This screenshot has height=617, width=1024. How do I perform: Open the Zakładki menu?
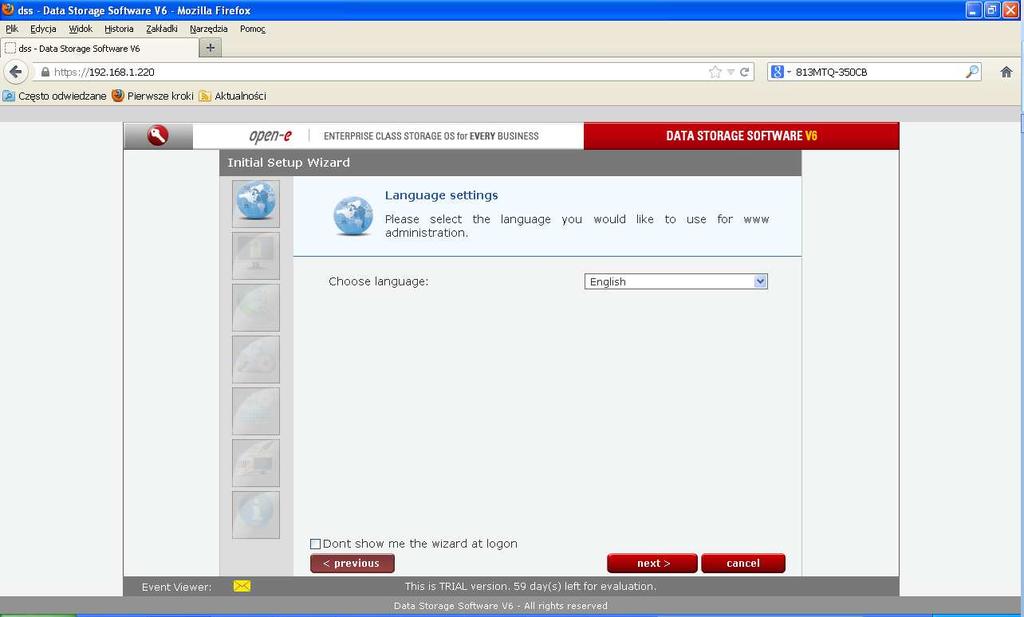click(x=162, y=29)
